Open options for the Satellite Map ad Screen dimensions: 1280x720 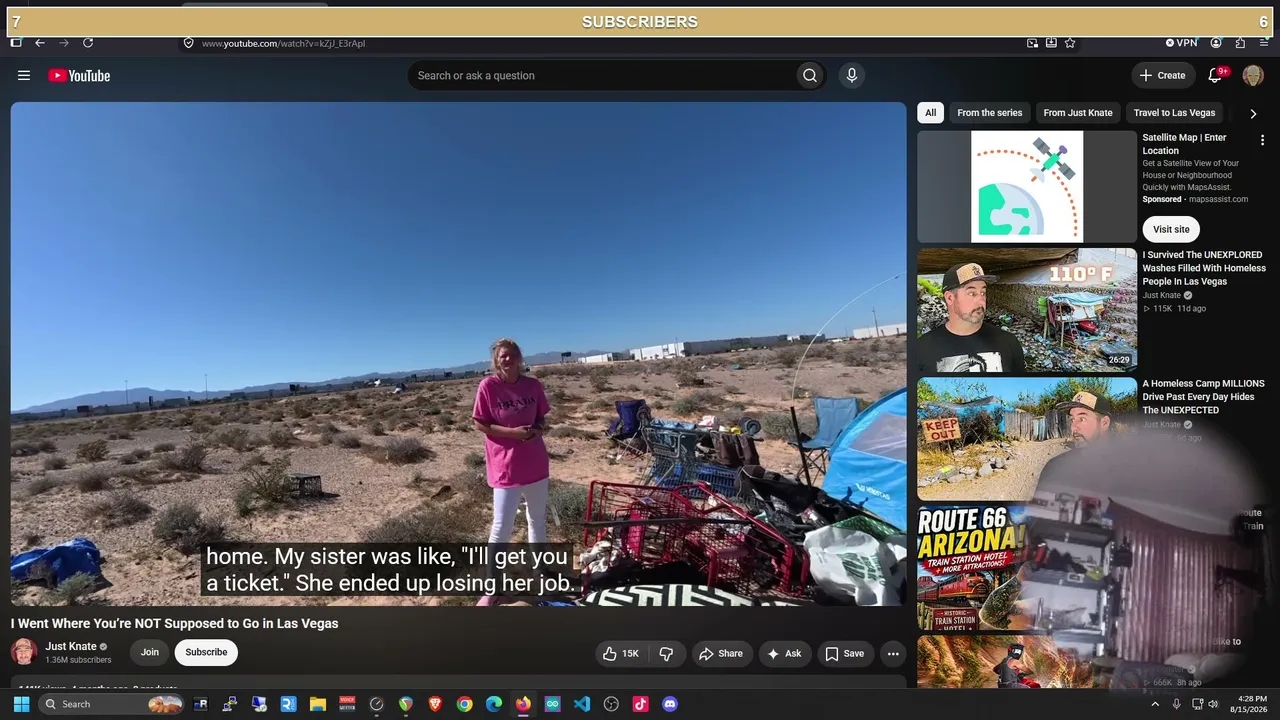point(1262,141)
